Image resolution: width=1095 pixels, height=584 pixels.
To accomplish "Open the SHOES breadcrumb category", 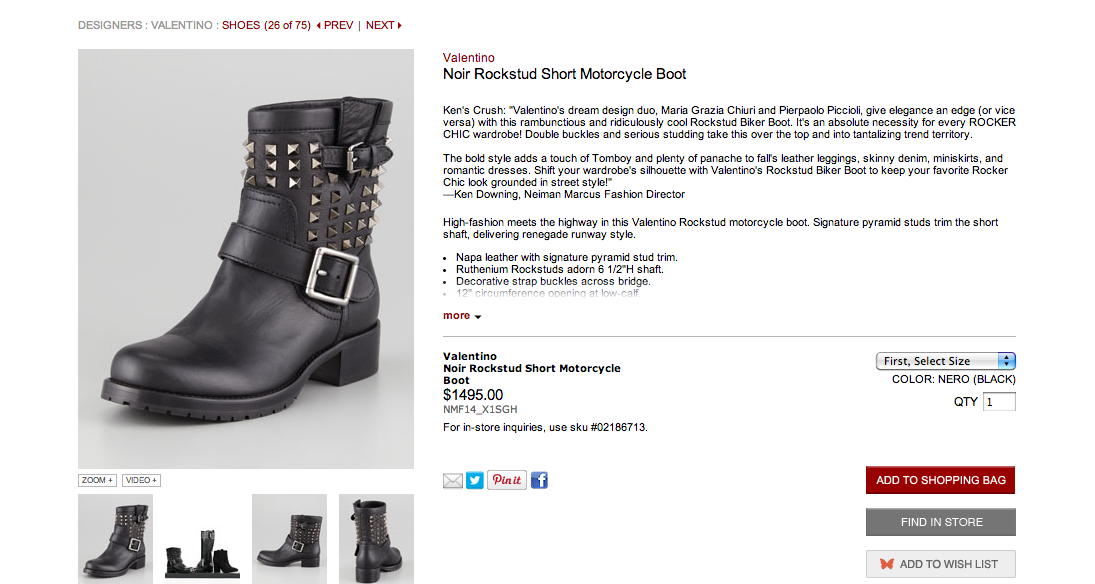I will point(241,25).
